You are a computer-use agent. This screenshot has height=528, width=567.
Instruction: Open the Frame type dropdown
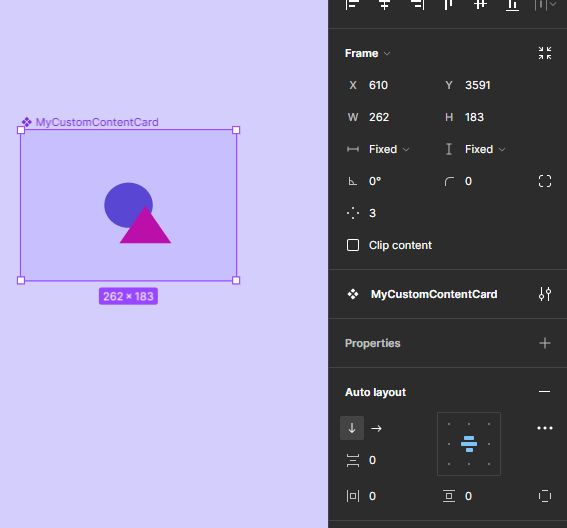367,54
